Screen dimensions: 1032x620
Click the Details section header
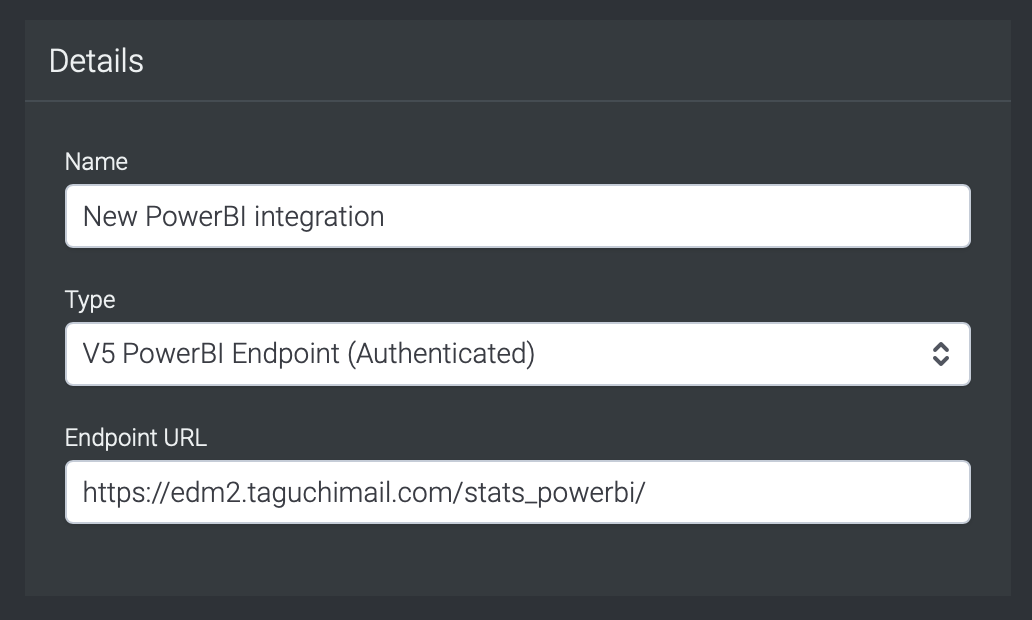click(96, 60)
